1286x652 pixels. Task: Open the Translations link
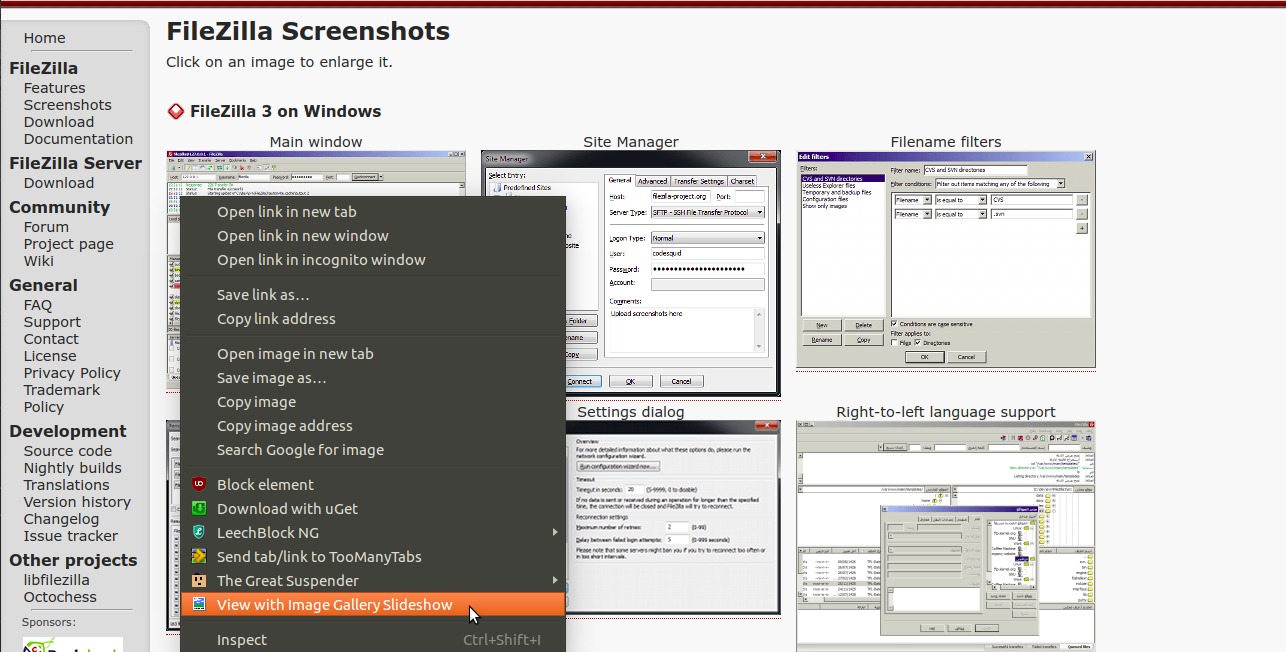tap(67, 485)
